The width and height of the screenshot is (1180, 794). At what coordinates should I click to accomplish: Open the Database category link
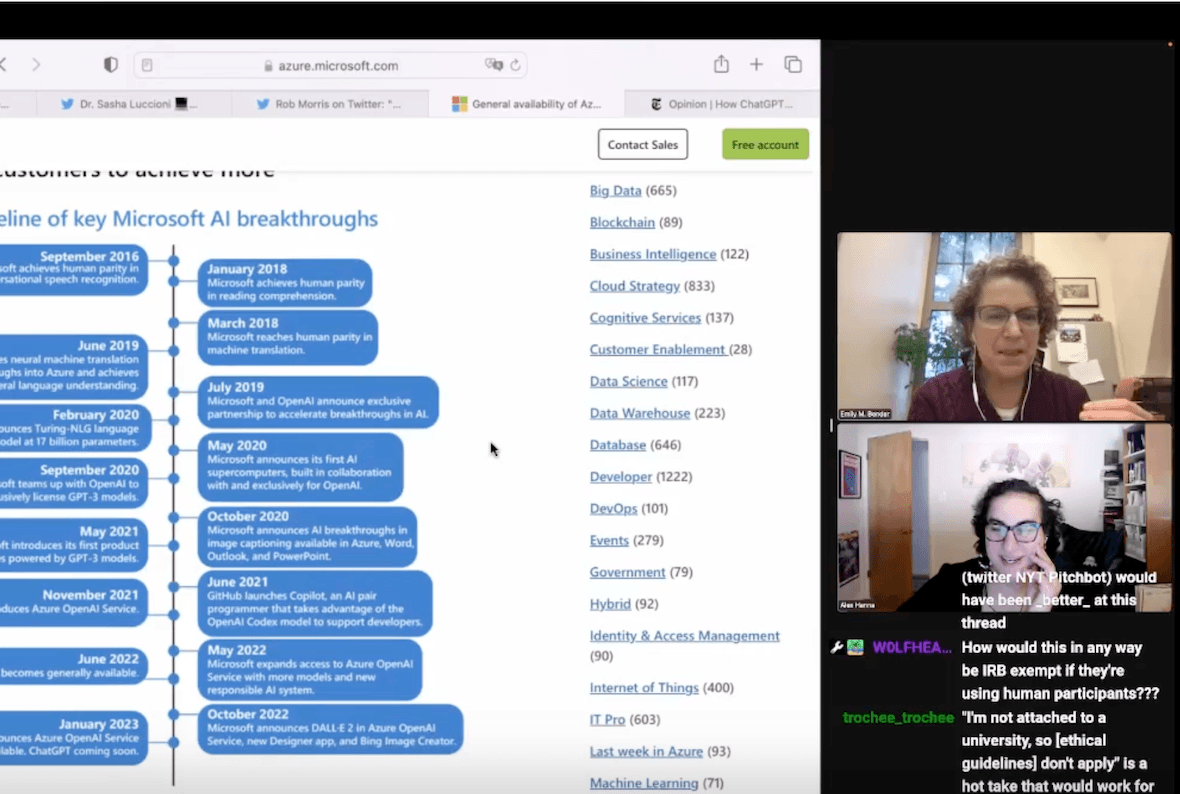tap(618, 445)
